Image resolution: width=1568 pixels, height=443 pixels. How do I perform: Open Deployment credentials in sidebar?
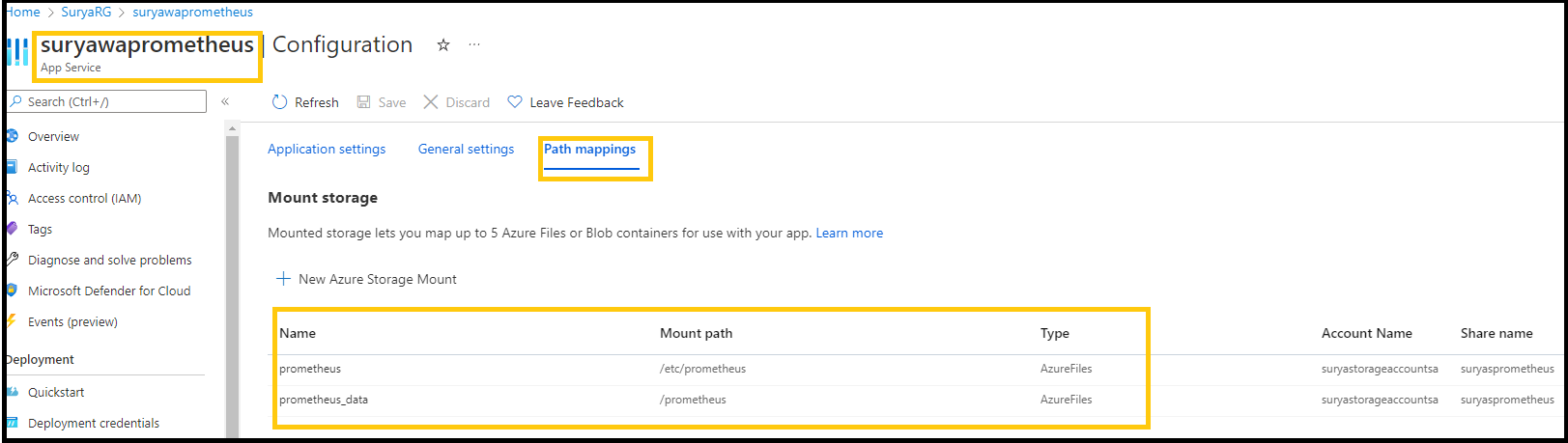[94, 423]
